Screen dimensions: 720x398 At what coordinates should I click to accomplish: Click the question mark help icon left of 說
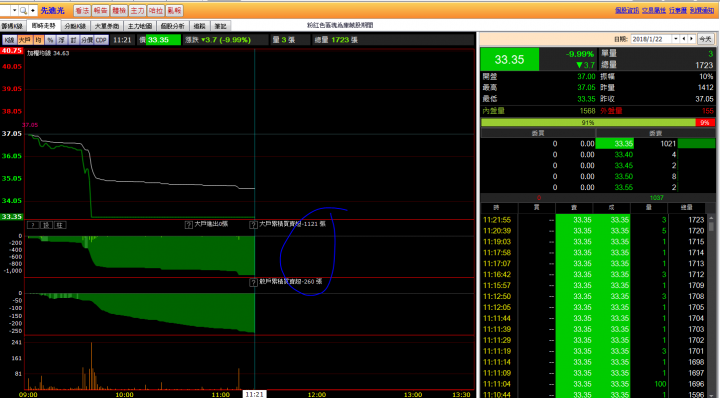33,225
